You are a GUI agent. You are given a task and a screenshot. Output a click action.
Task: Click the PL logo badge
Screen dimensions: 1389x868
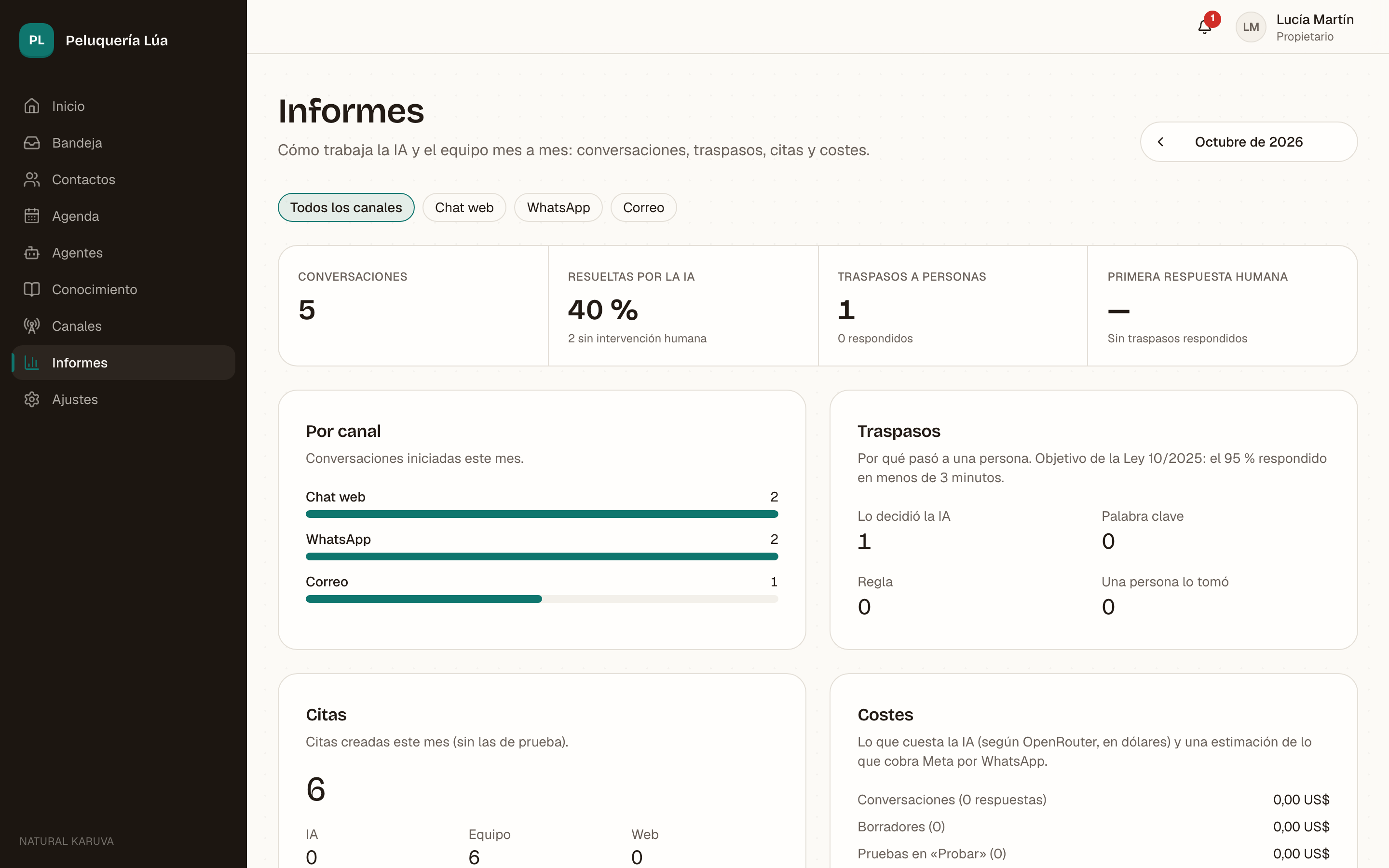[36, 40]
